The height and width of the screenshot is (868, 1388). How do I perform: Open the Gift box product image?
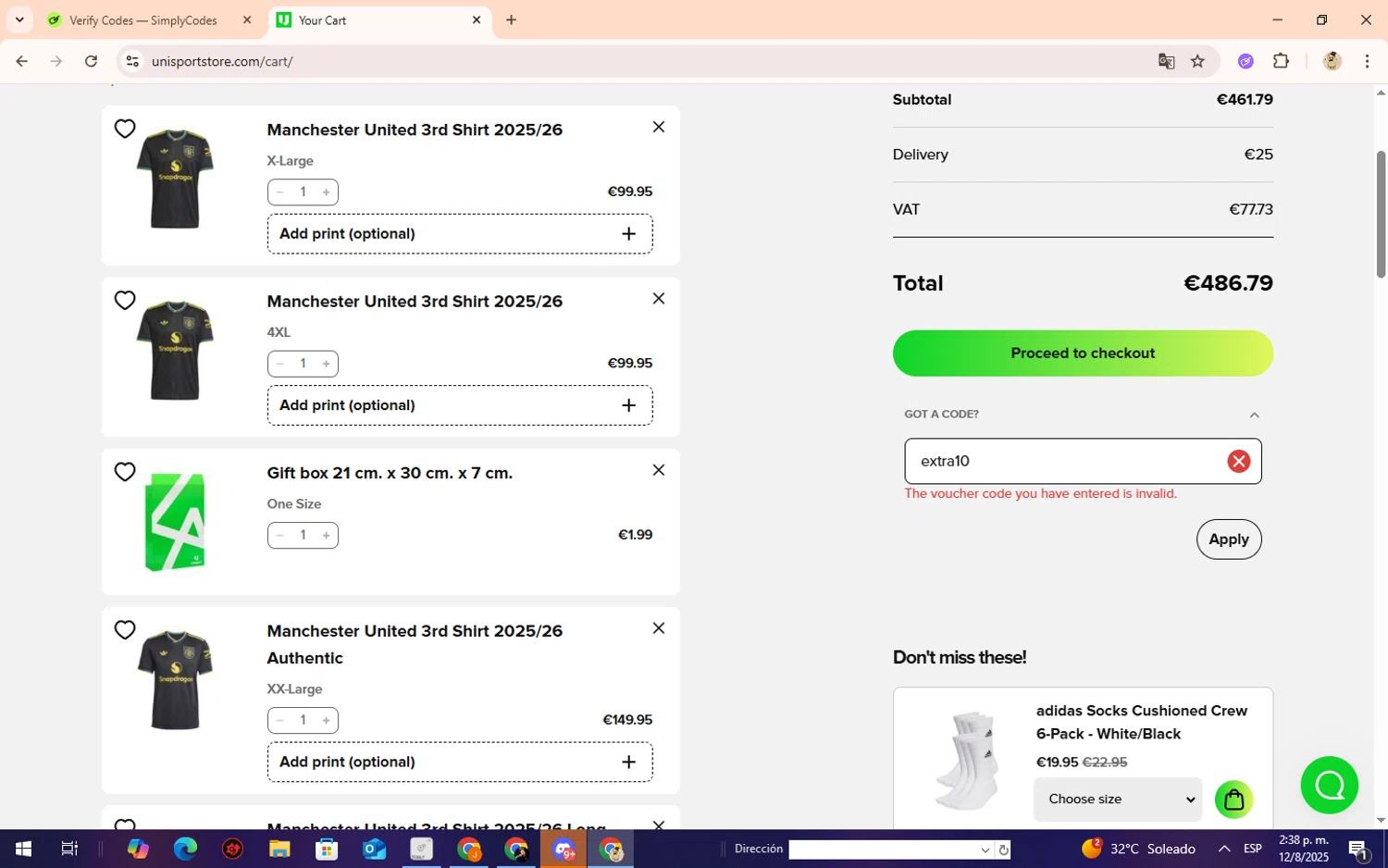(x=175, y=522)
